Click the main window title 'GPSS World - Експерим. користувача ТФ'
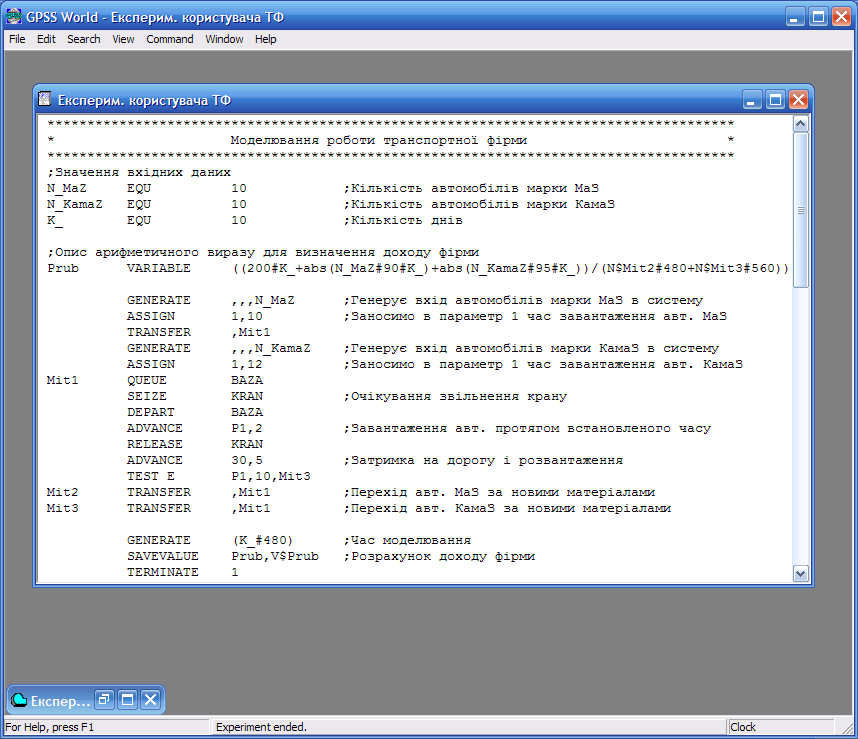The height and width of the screenshot is (739, 858). point(155,18)
